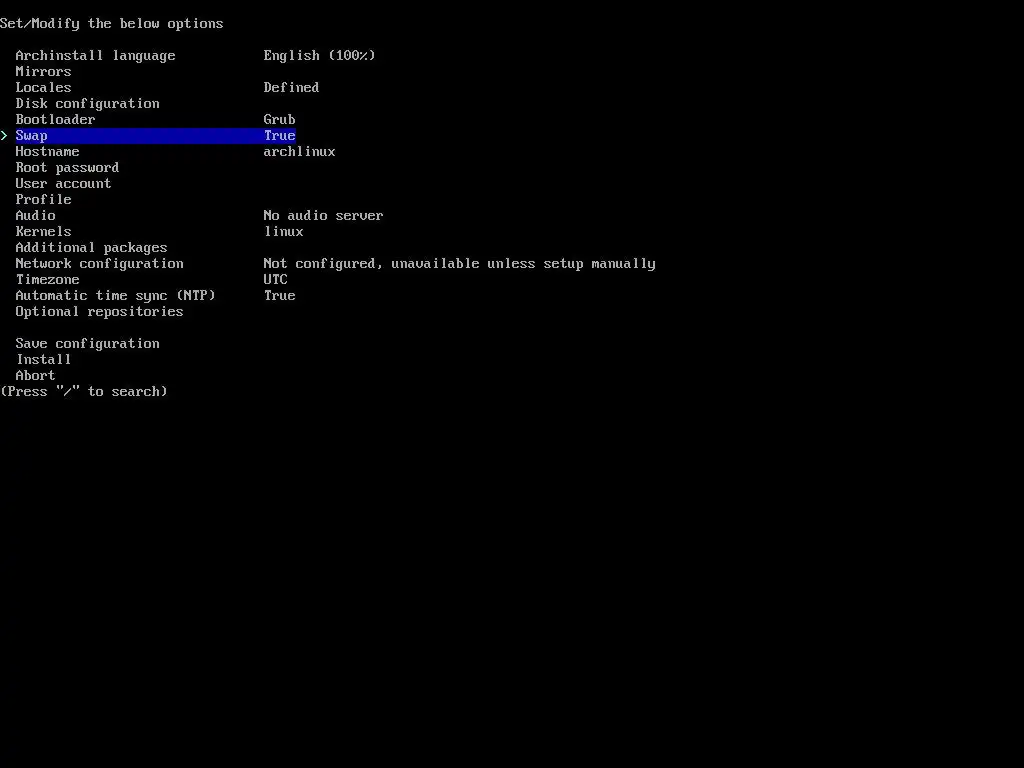Open the Timezone option
The image size is (1024, 768).
47,280
